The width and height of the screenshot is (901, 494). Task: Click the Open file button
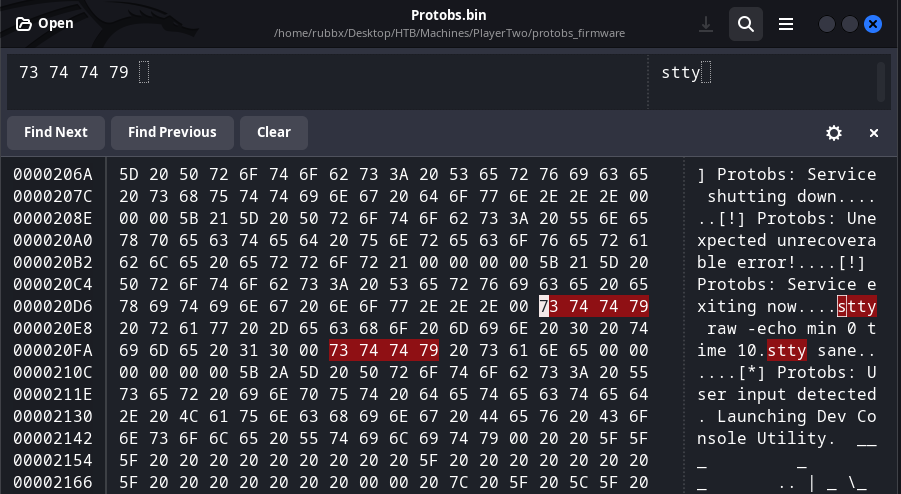pos(44,23)
